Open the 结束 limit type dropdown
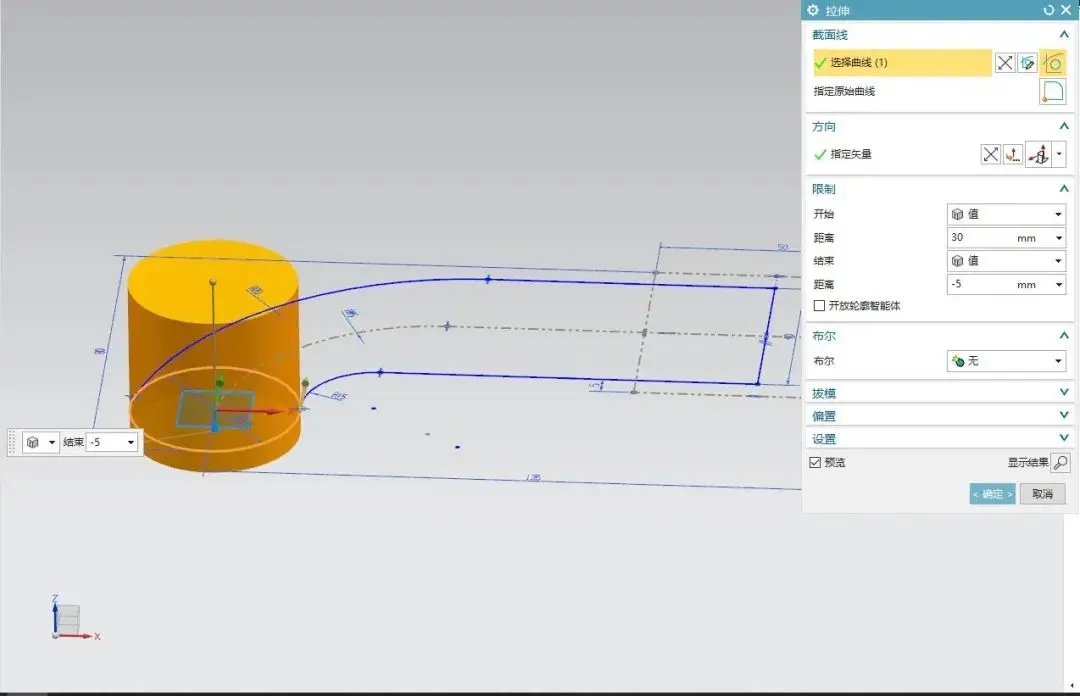Viewport: 1080px width, 696px height. coord(1006,261)
